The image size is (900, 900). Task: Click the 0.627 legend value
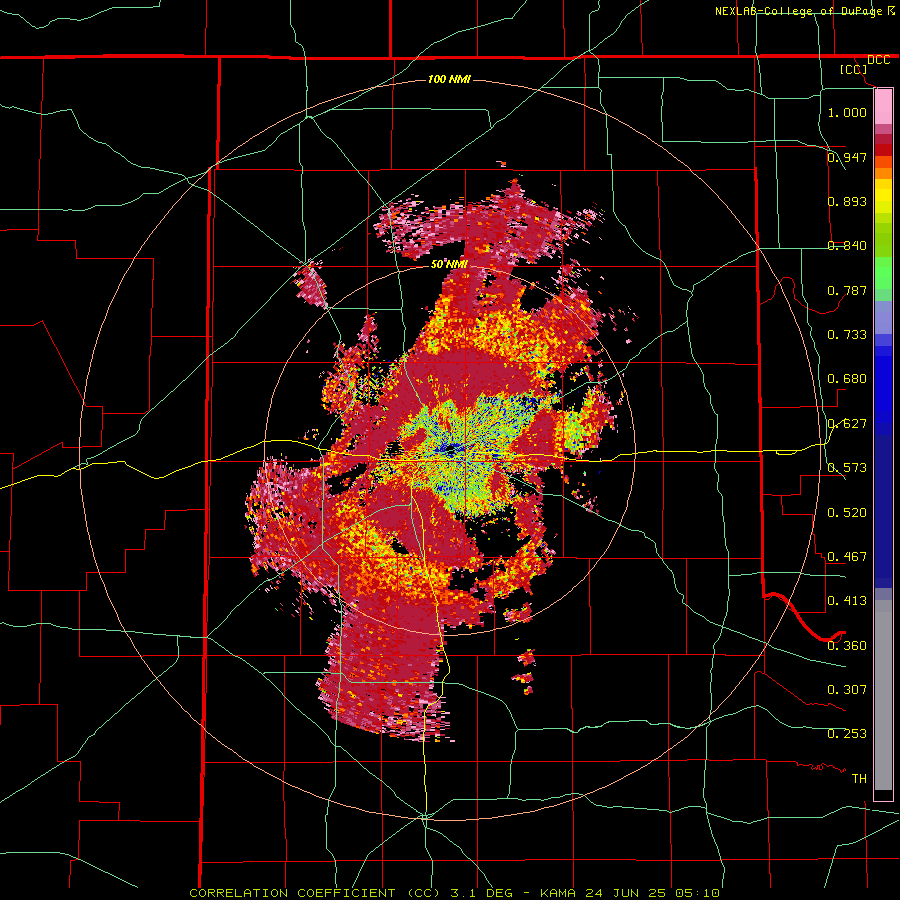pos(847,424)
